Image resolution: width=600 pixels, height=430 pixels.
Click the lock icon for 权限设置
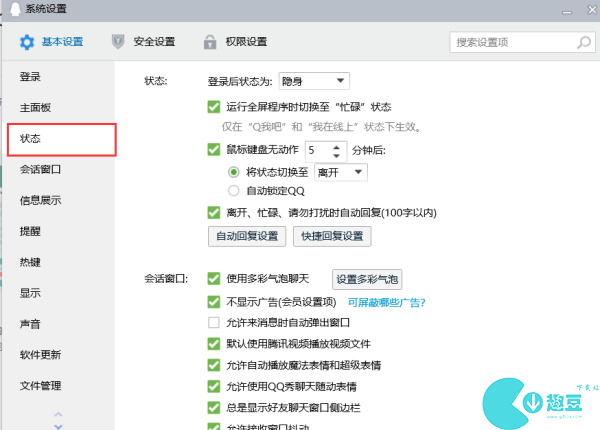(210, 42)
